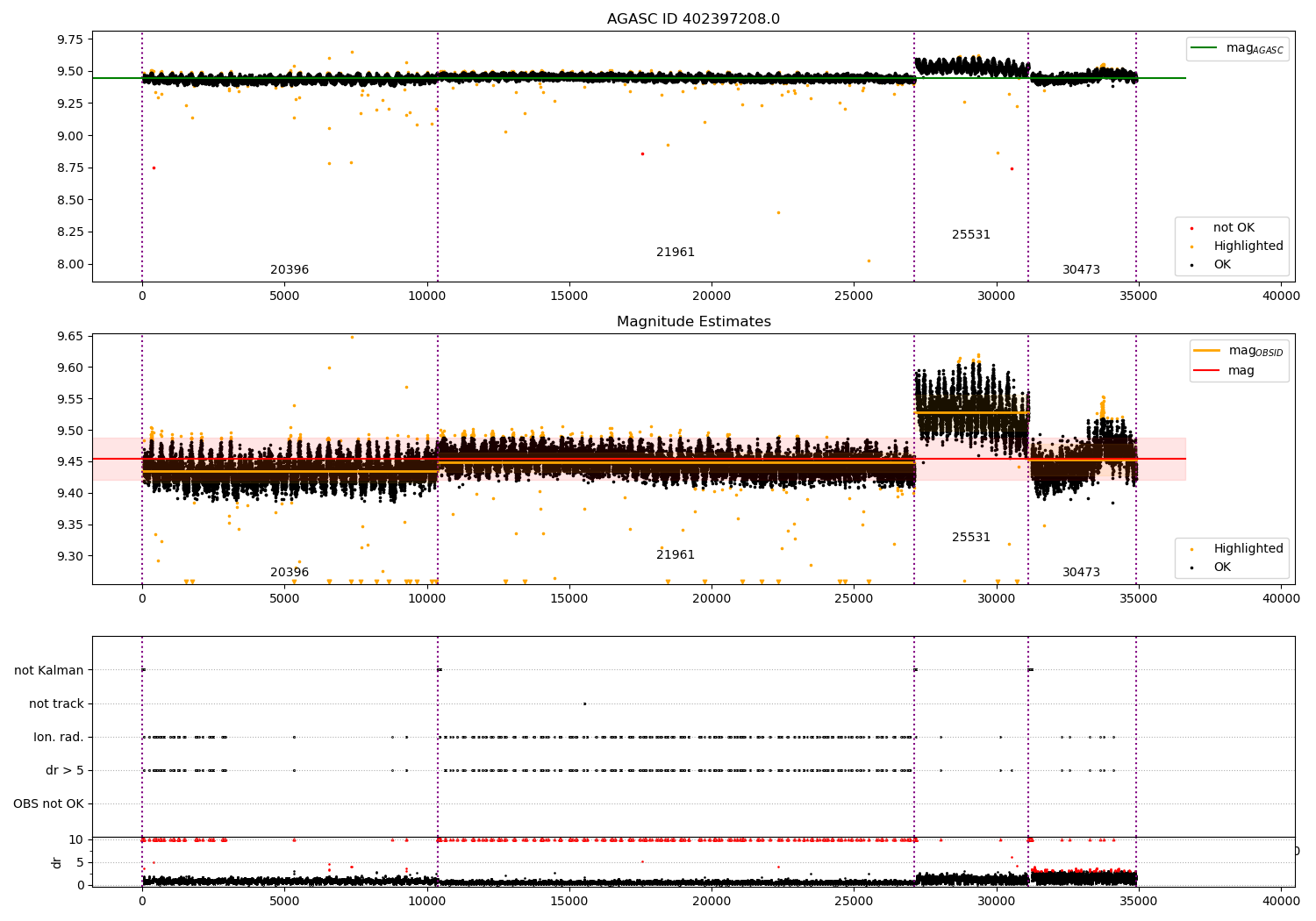Click the 10 tick on the dr axis
The width and height of the screenshot is (1316, 921).
click(x=77, y=839)
